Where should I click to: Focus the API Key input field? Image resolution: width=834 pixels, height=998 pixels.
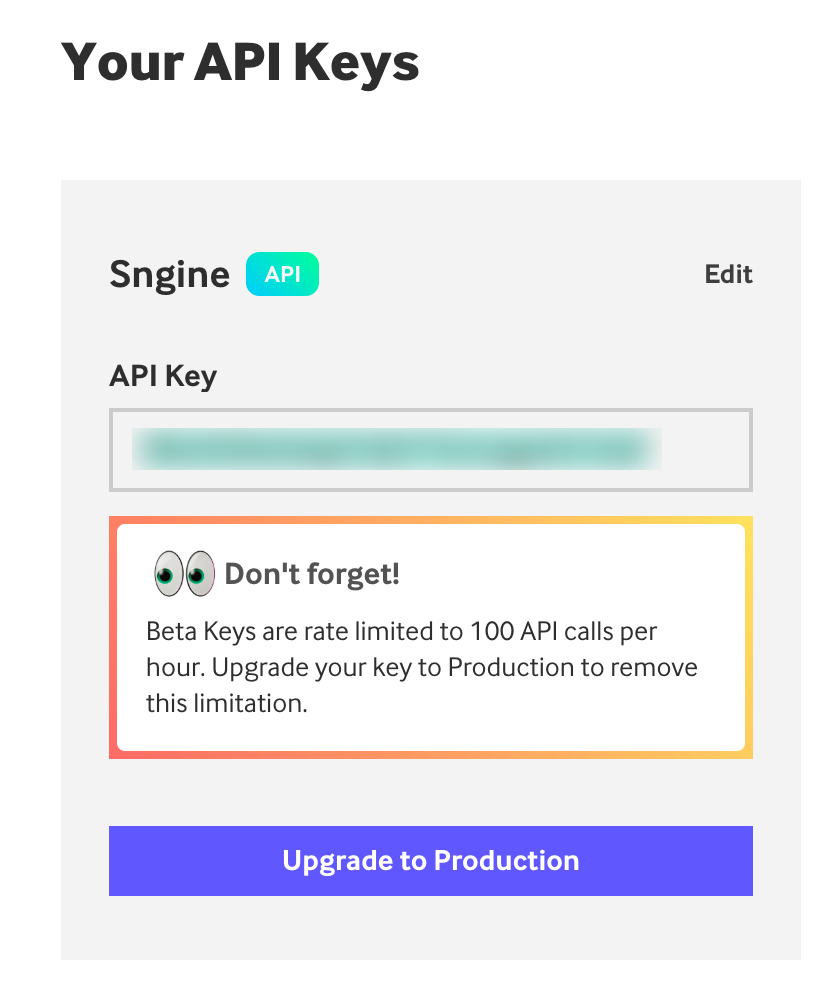pyautogui.click(x=430, y=450)
